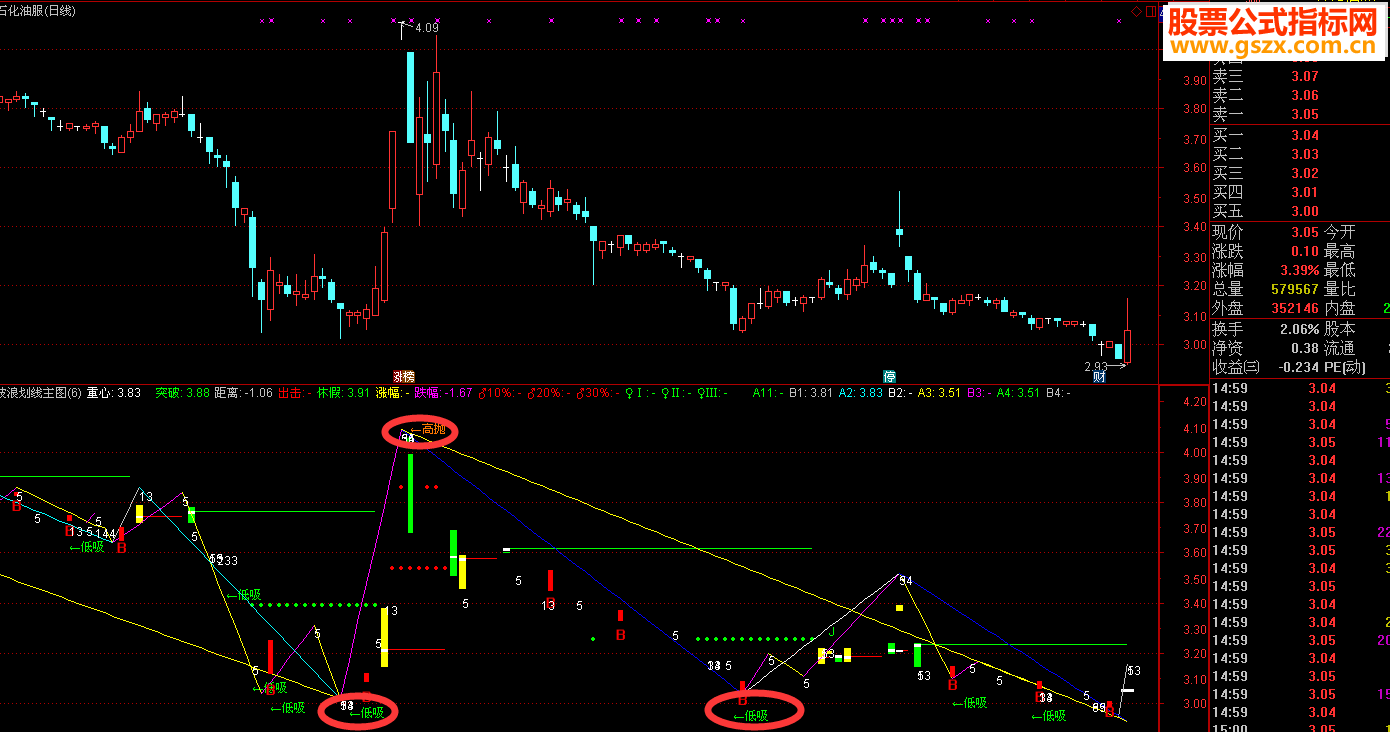The width and height of the screenshot is (1390, 732).
Task: Click the 卖三 3.07 ask row
Action: (x=1265, y=76)
